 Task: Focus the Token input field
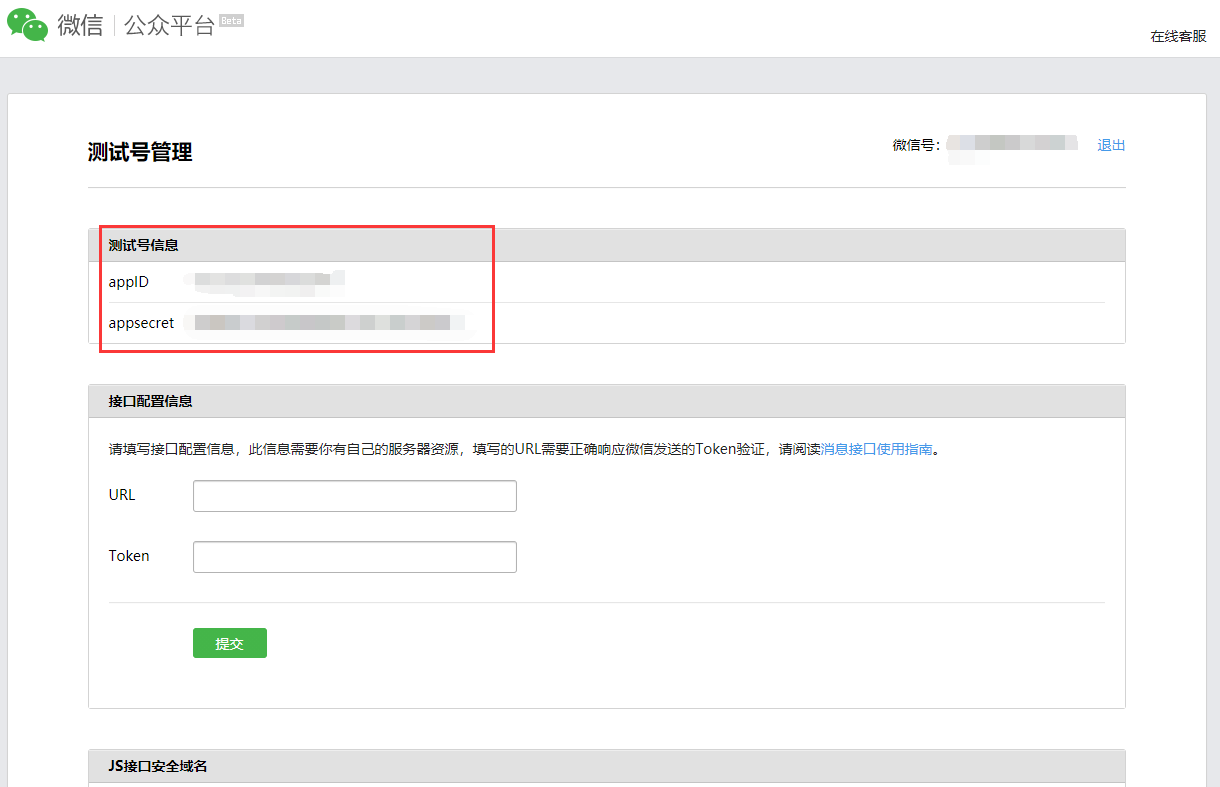click(355, 557)
